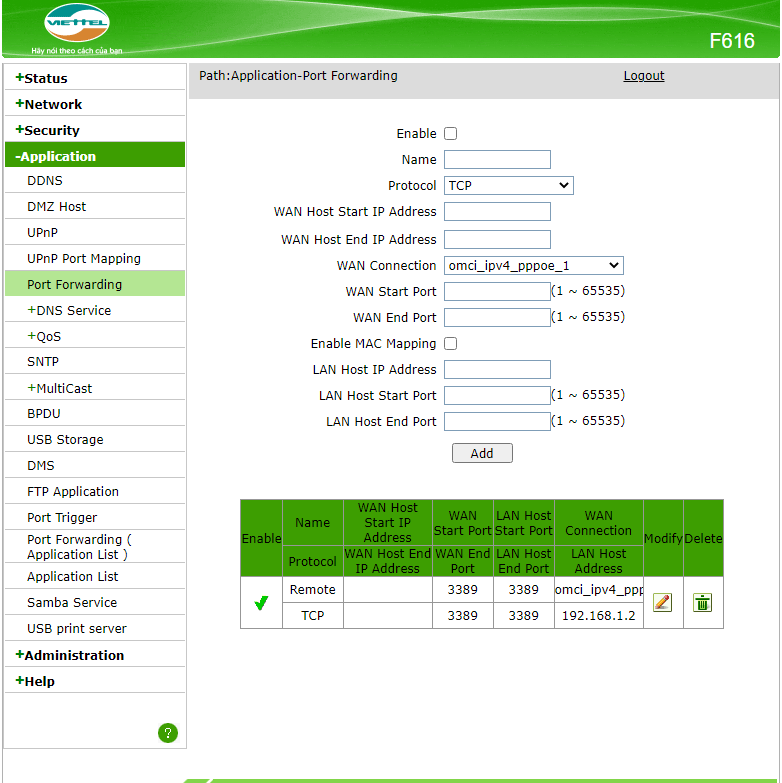Open the Protocol dropdown showing TCP
The height and width of the screenshot is (783, 782).
(508, 185)
